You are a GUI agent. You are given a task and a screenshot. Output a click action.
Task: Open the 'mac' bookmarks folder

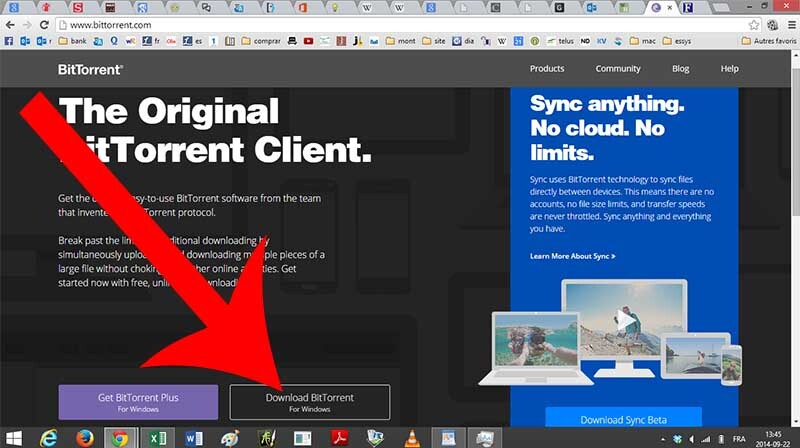[x=643, y=41]
